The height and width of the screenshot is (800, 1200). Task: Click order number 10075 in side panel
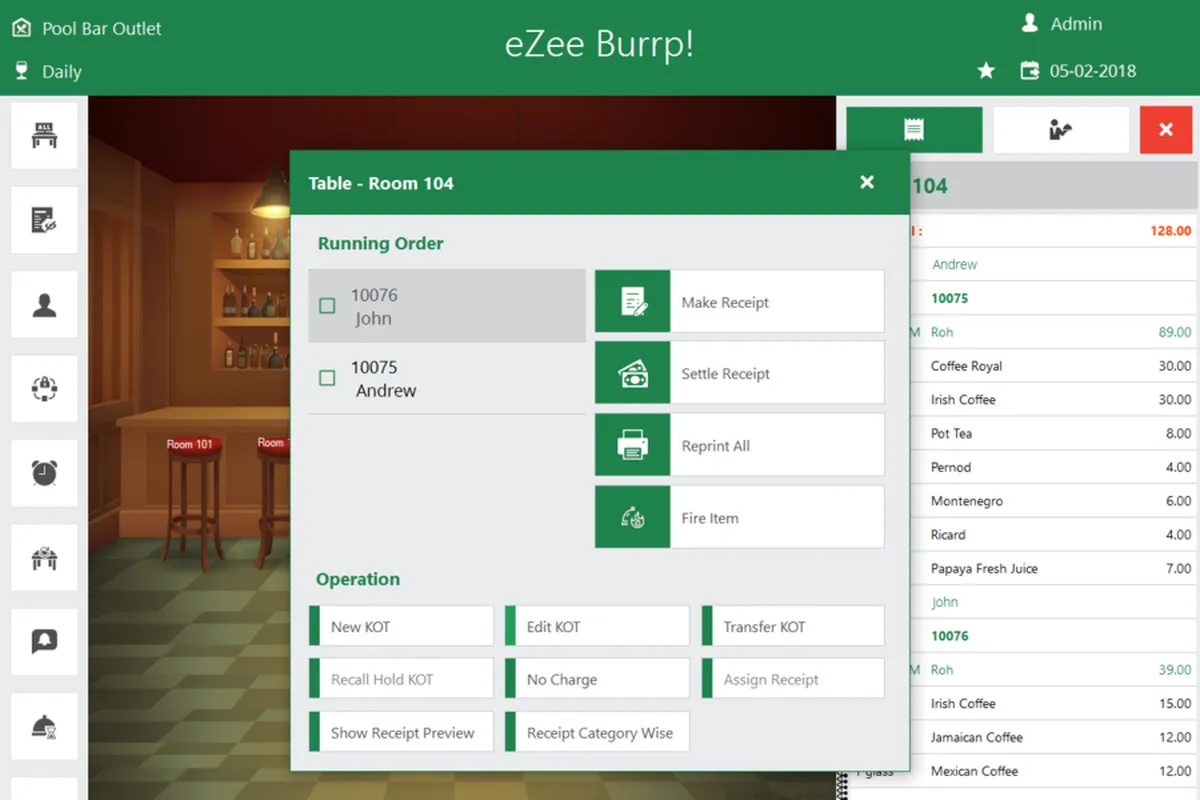pyautogui.click(x=949, y=298)
